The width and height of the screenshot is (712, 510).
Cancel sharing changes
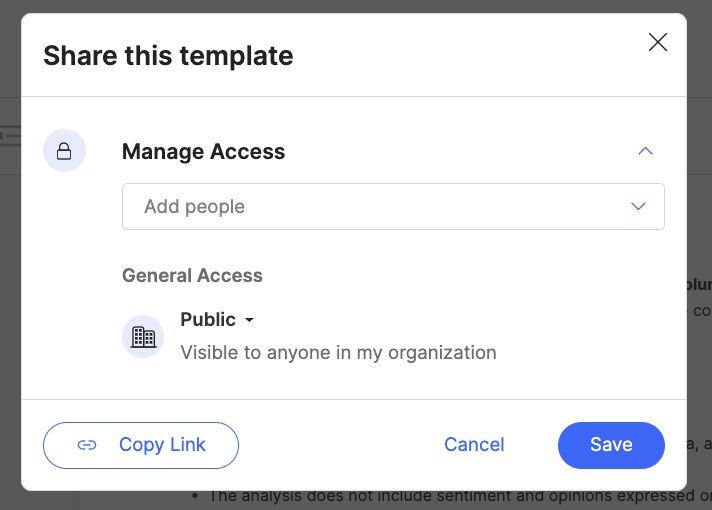coord(474,445)
